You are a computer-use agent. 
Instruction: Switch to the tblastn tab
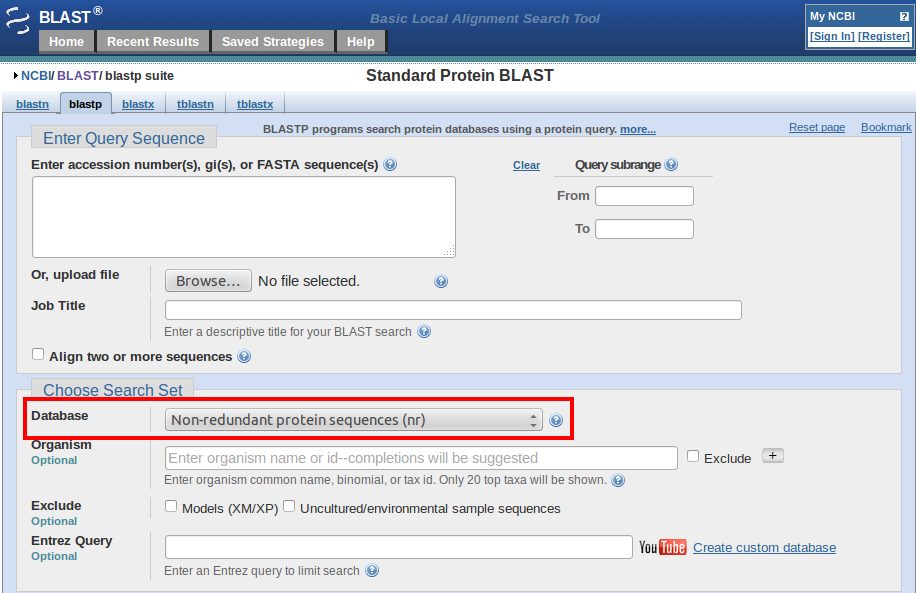click(x=195, y=104)
